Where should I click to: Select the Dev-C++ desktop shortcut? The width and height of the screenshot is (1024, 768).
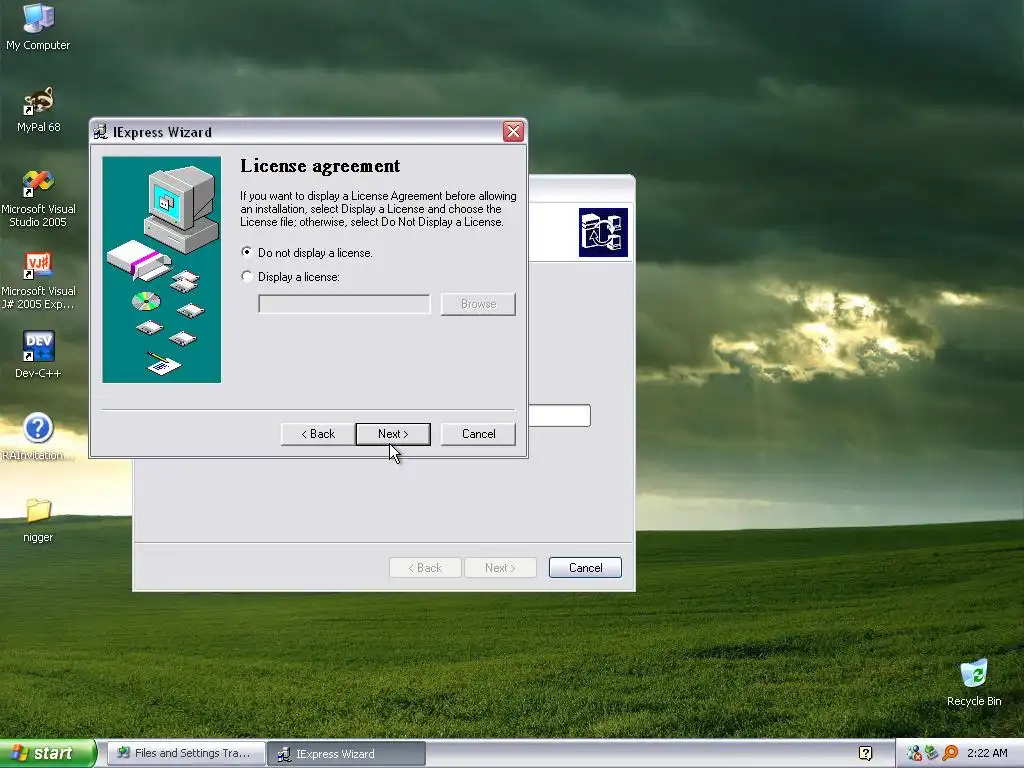coord(38,355)
